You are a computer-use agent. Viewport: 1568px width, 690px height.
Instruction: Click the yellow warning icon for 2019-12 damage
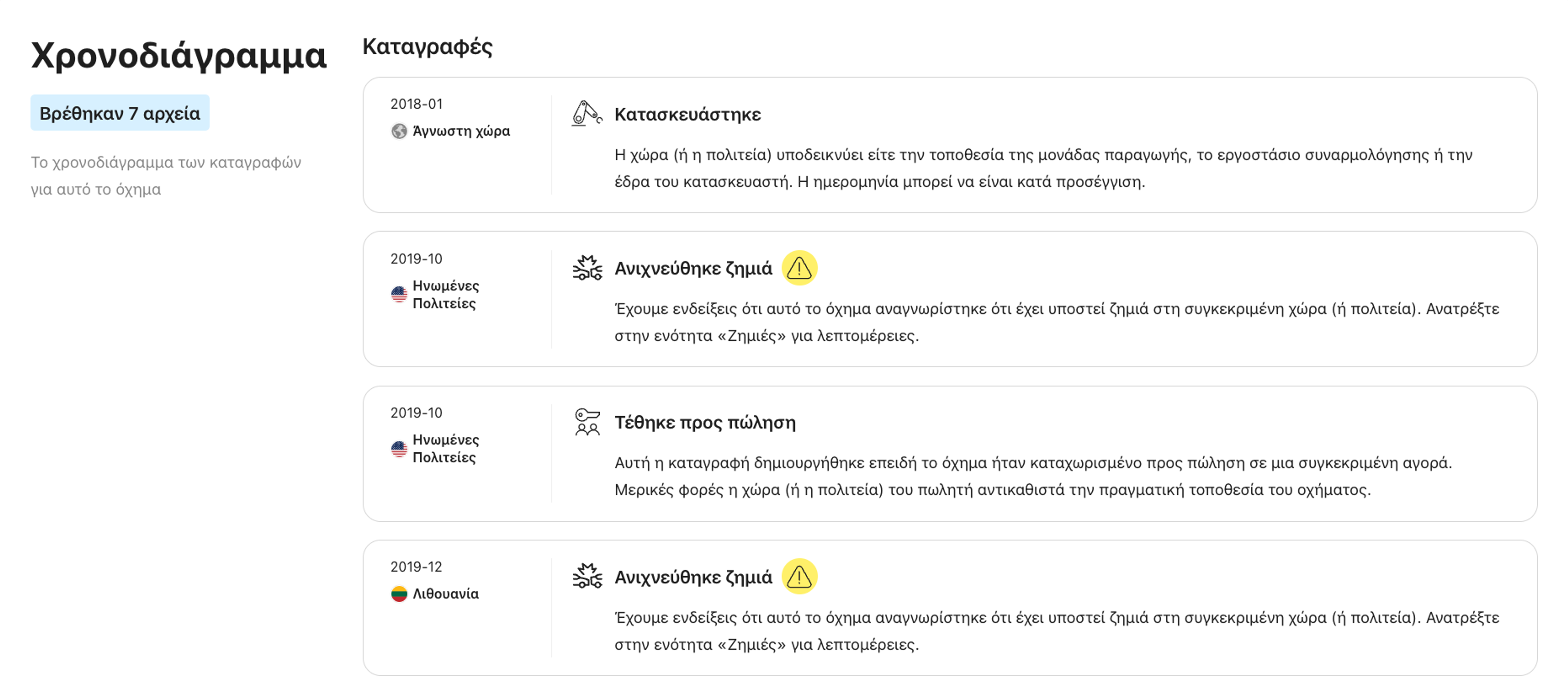(x=799, y=576)
